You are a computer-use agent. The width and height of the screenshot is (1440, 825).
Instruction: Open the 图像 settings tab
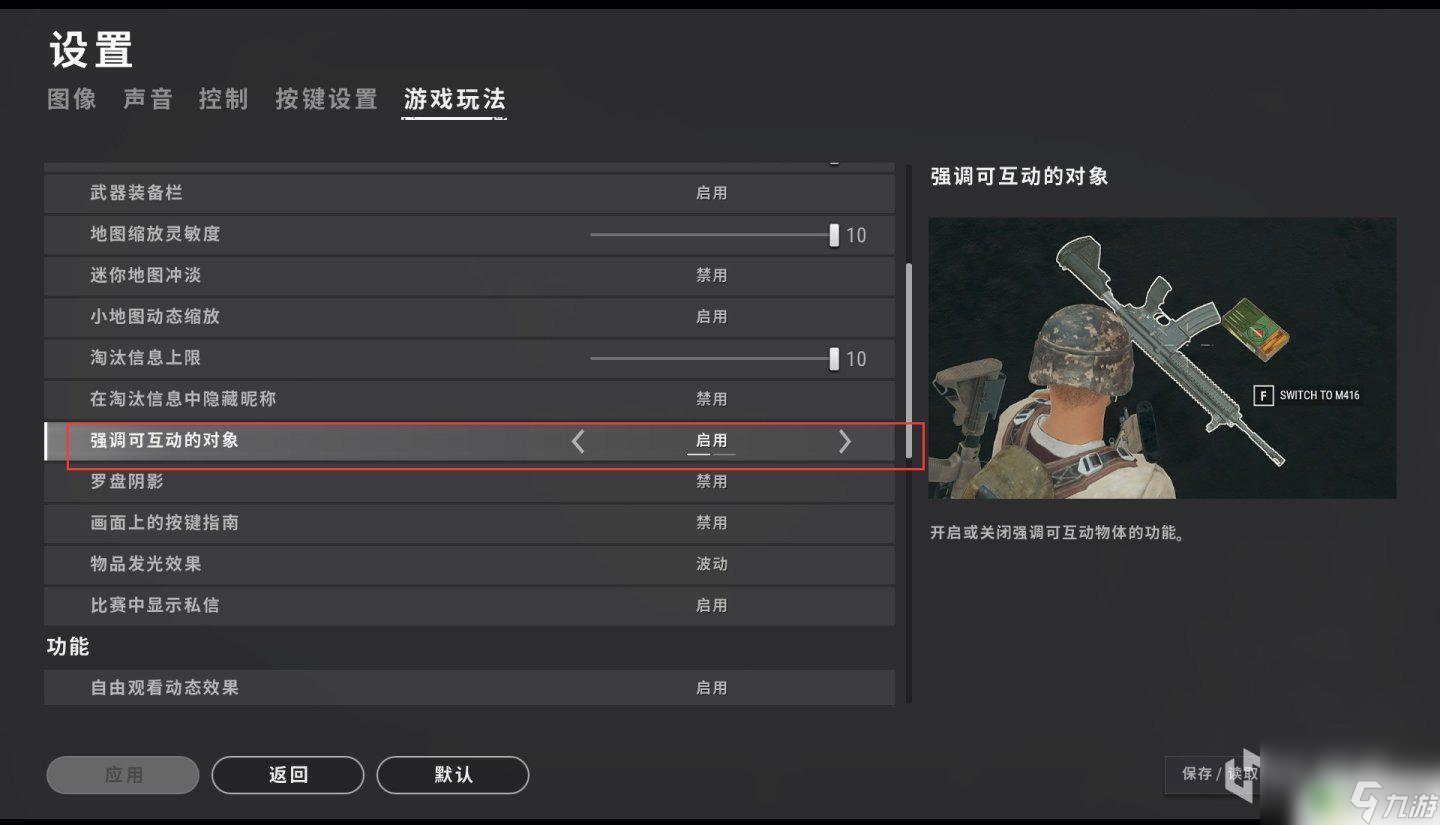[72, 99]
